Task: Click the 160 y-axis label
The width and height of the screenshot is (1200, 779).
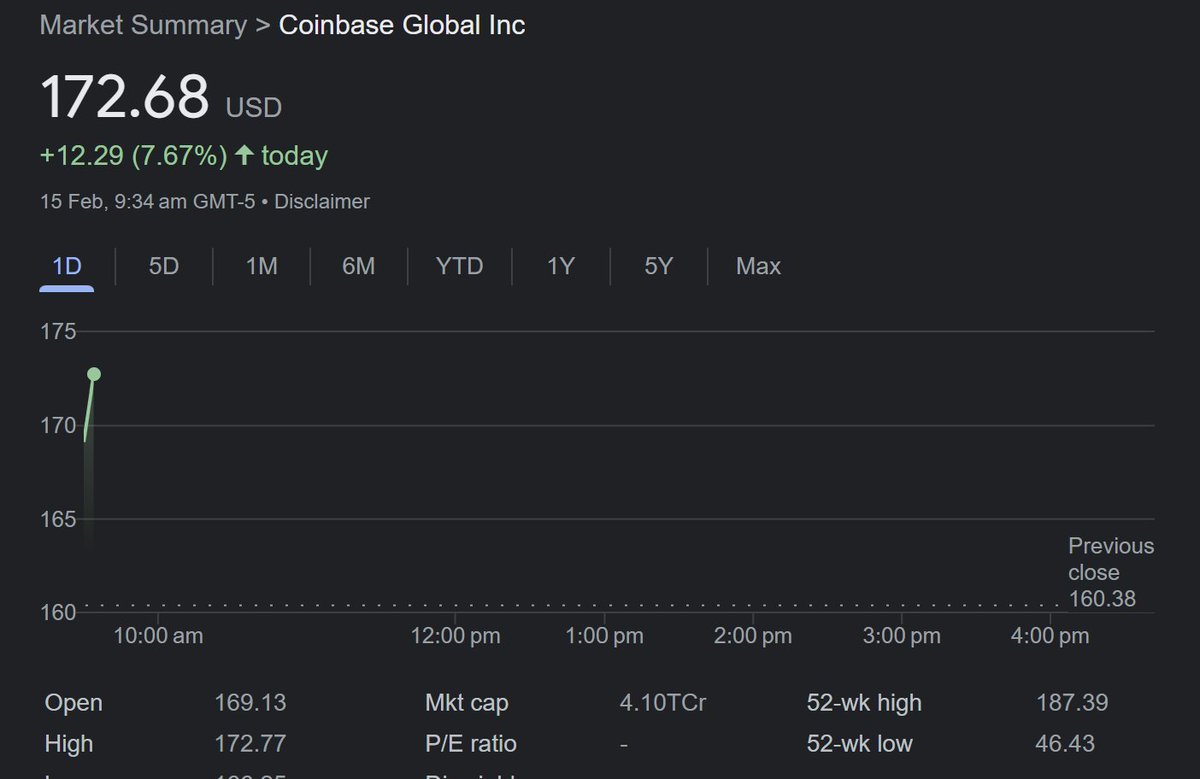Action: click(59, 612)
